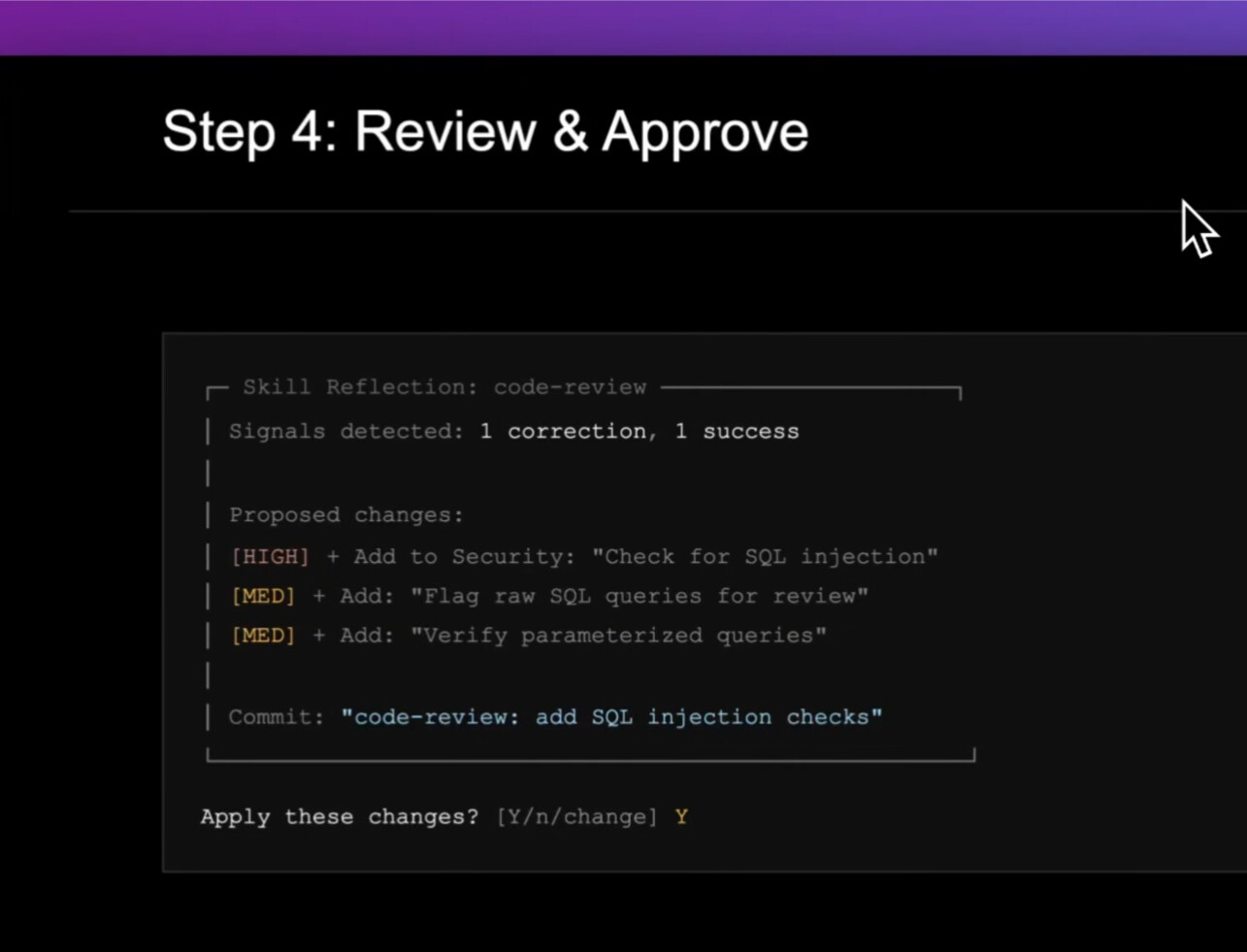
Task: Click the 'Step 4: Review & Approve' heading
Action: pyautogui.click(x=485, y=132)
